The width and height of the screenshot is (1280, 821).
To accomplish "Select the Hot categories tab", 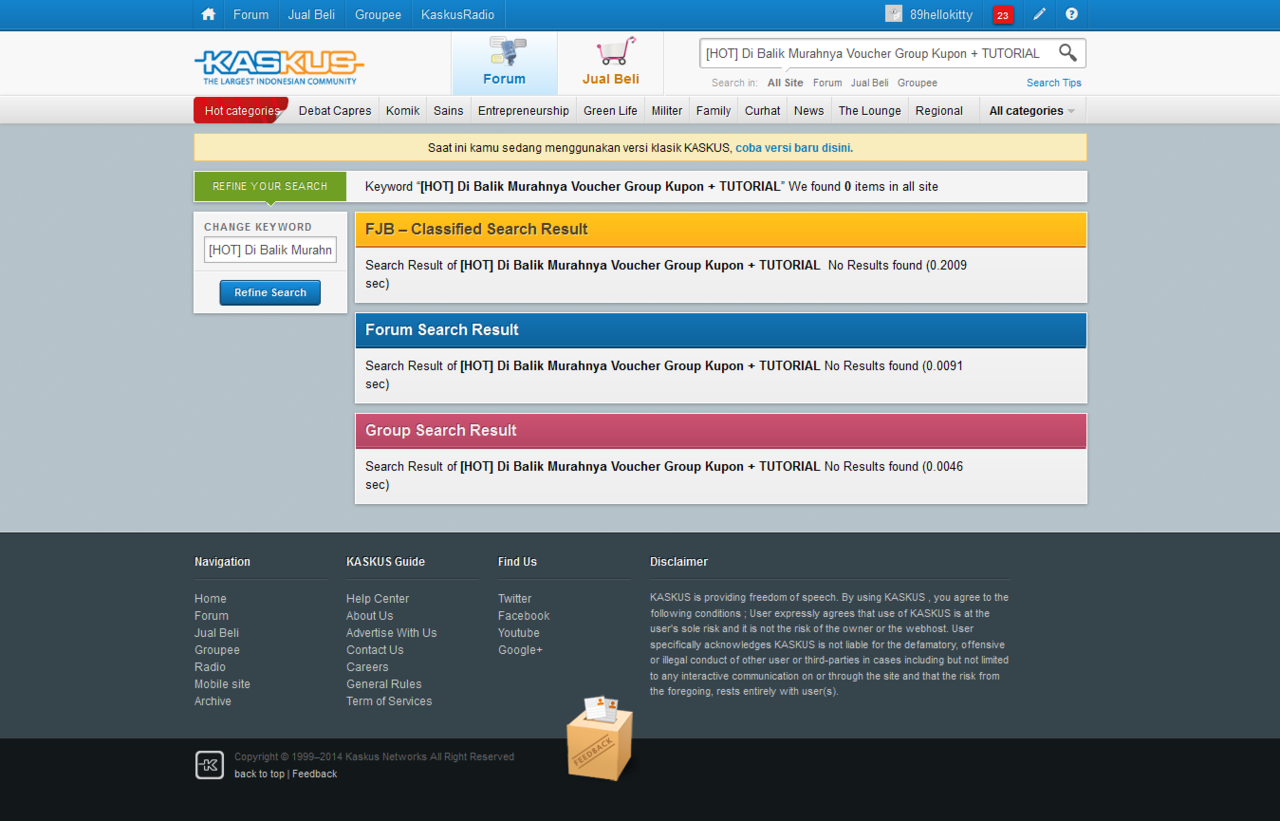I will pos(241,111).
